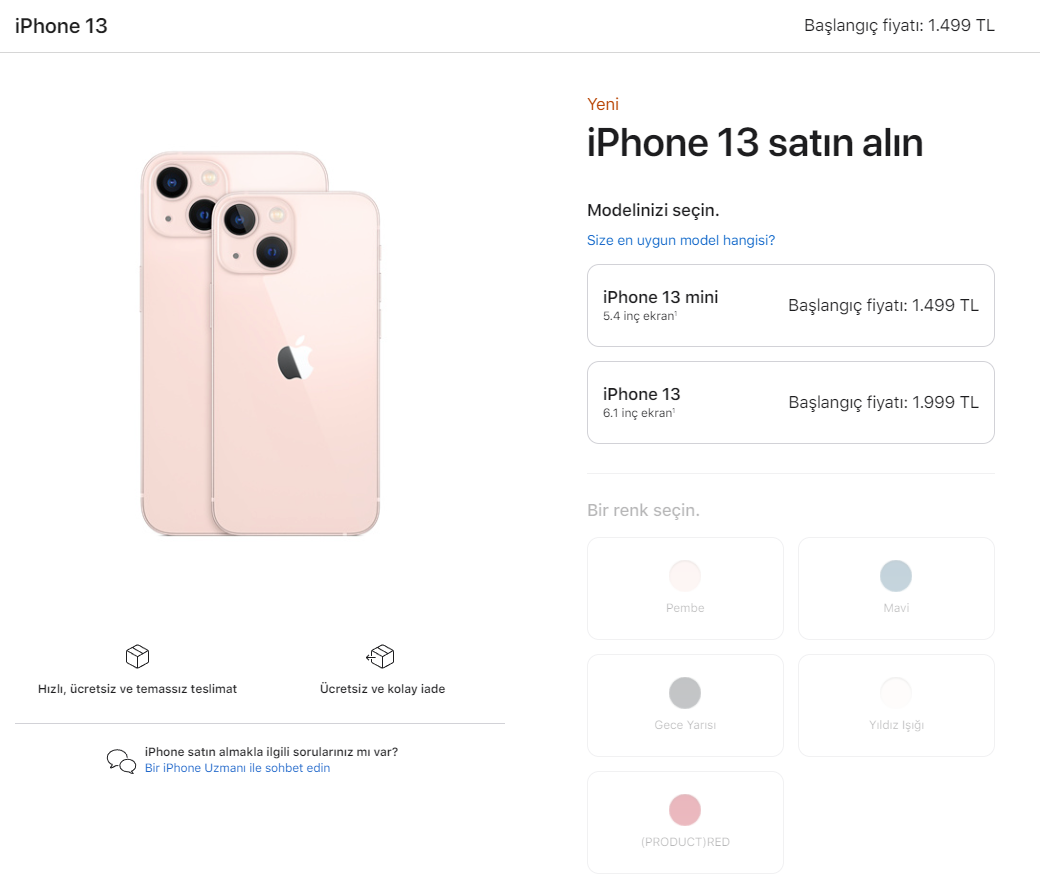This screenshot has width=1040, height=890.
Task: Choose the Gece Yarısı color option
Action: [685, 706]
